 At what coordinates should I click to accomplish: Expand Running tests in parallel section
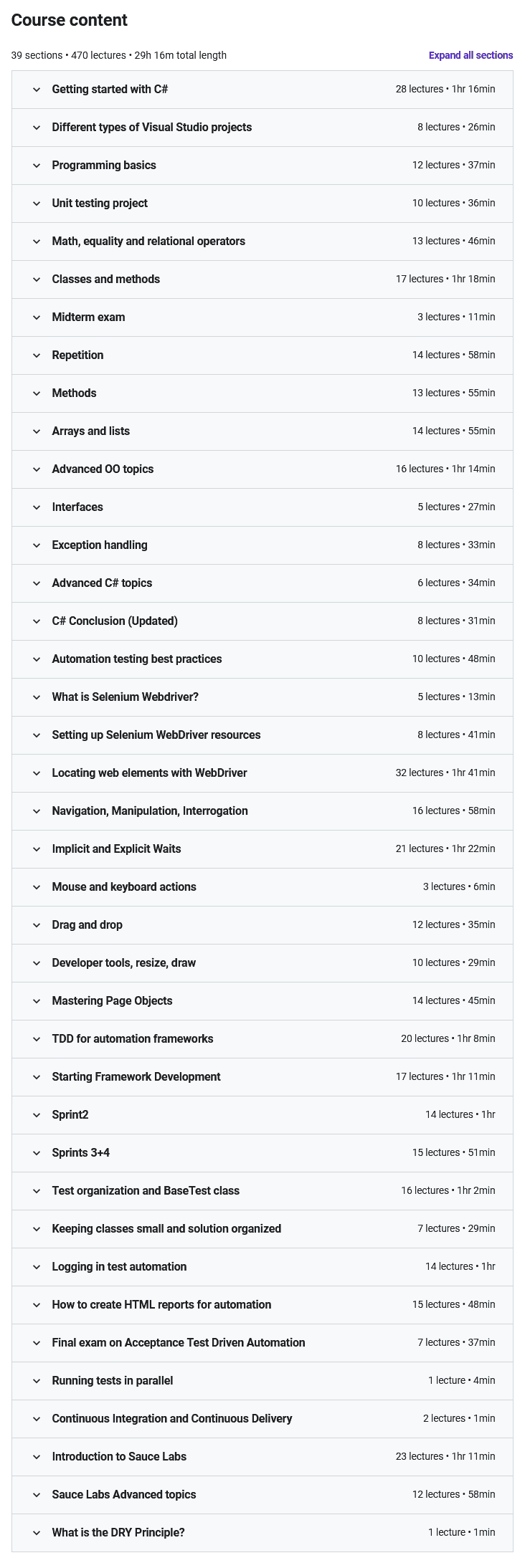coord(113,1381)
